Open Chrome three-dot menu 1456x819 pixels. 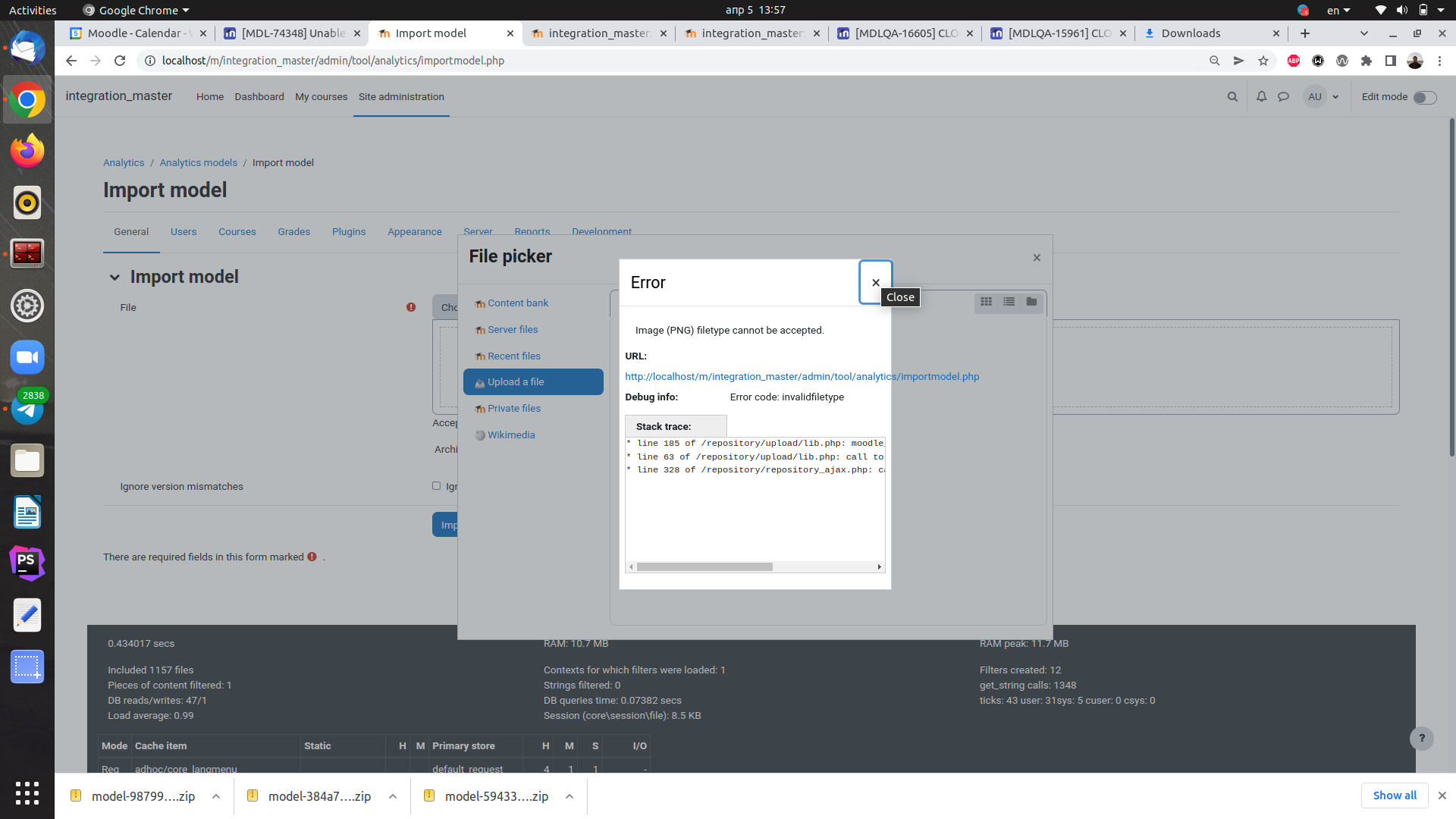coord(1439,61)
